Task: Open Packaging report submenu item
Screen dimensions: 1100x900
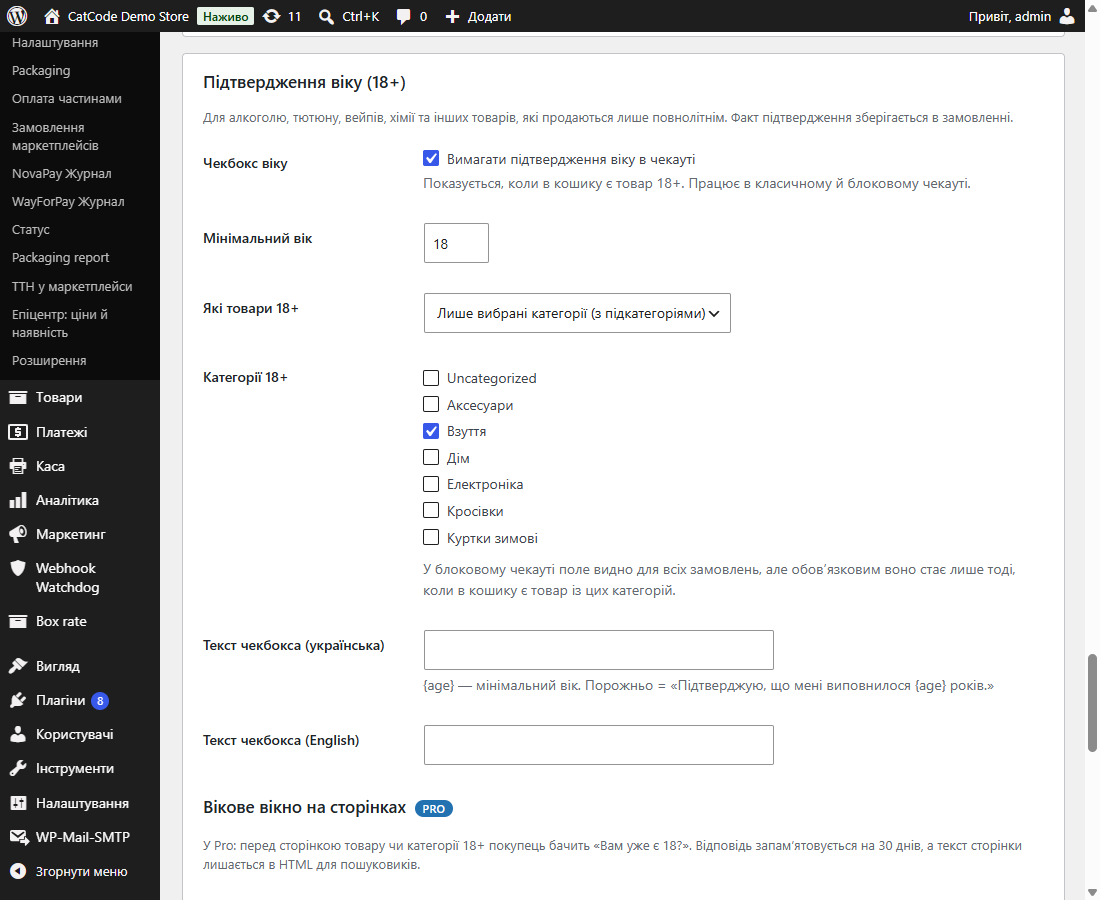Action: click(60, 258)
